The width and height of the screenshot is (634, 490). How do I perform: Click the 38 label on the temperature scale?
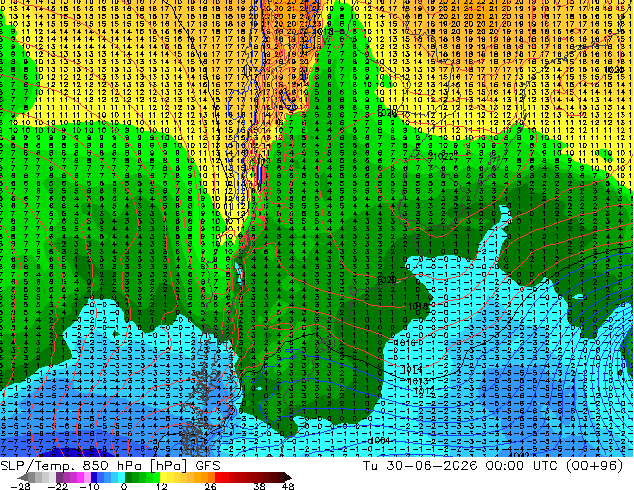point(260,486)
